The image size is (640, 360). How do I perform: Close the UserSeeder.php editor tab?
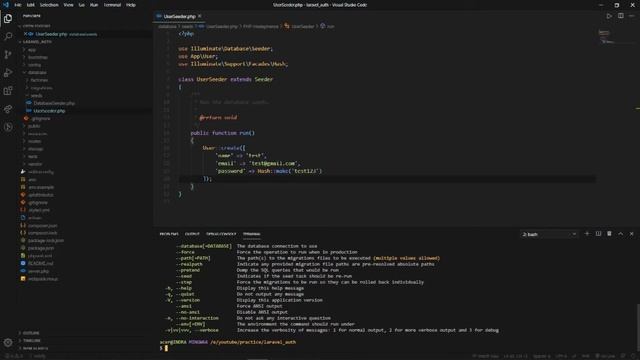[200, 16]
